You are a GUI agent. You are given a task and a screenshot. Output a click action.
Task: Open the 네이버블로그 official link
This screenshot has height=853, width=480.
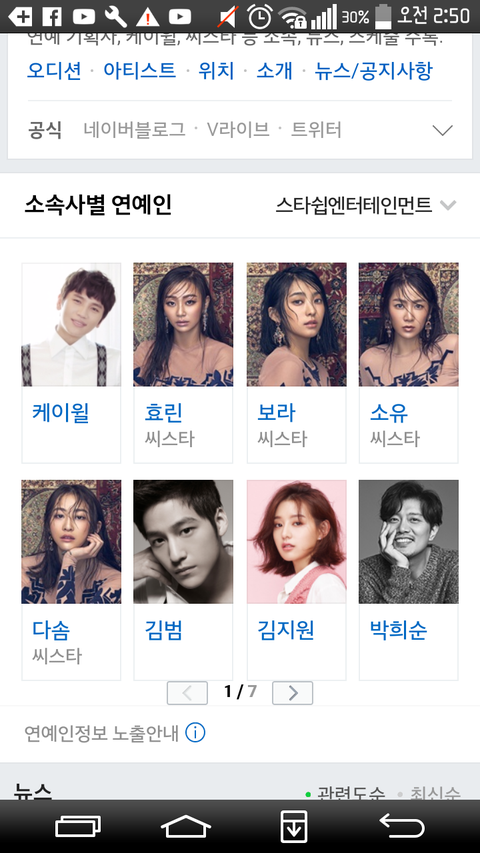tap(134, 129)
